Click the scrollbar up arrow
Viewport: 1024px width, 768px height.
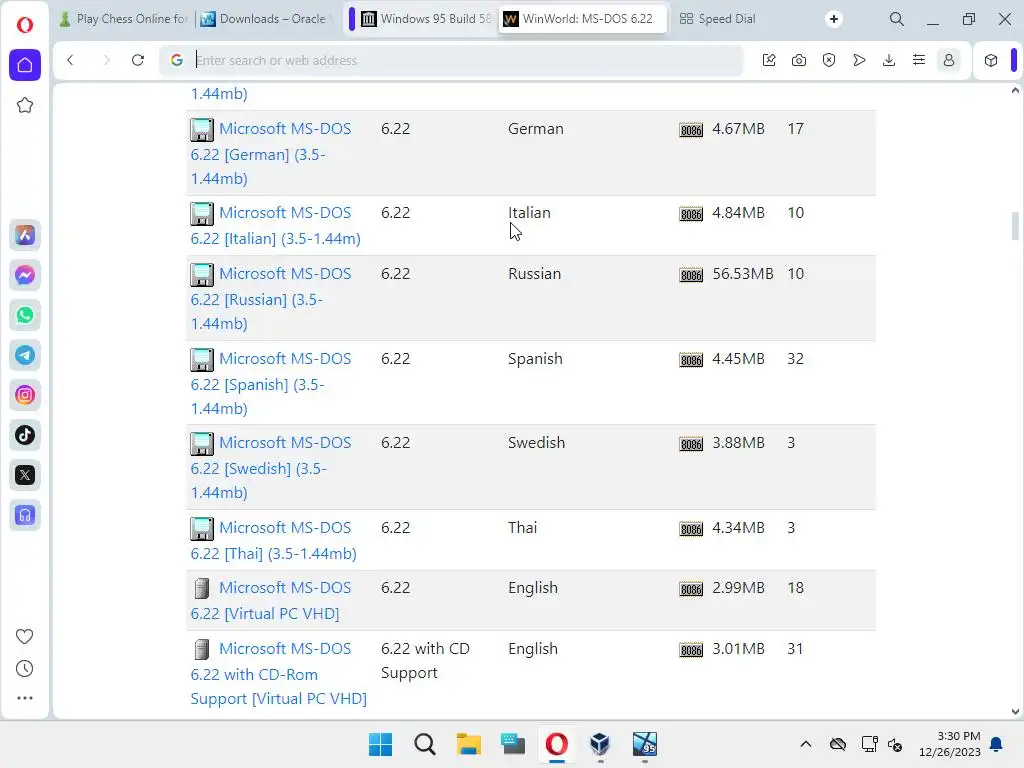coord(1015,91)
